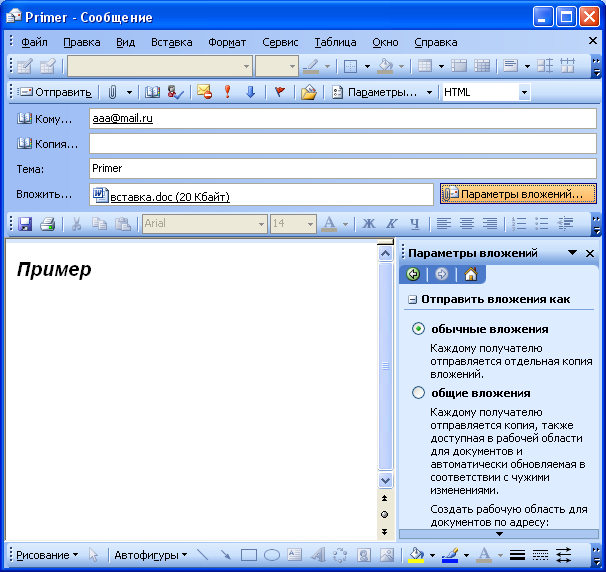Open the Вставка menu
The height and width of the screenshot is (572, 606).
172,42
